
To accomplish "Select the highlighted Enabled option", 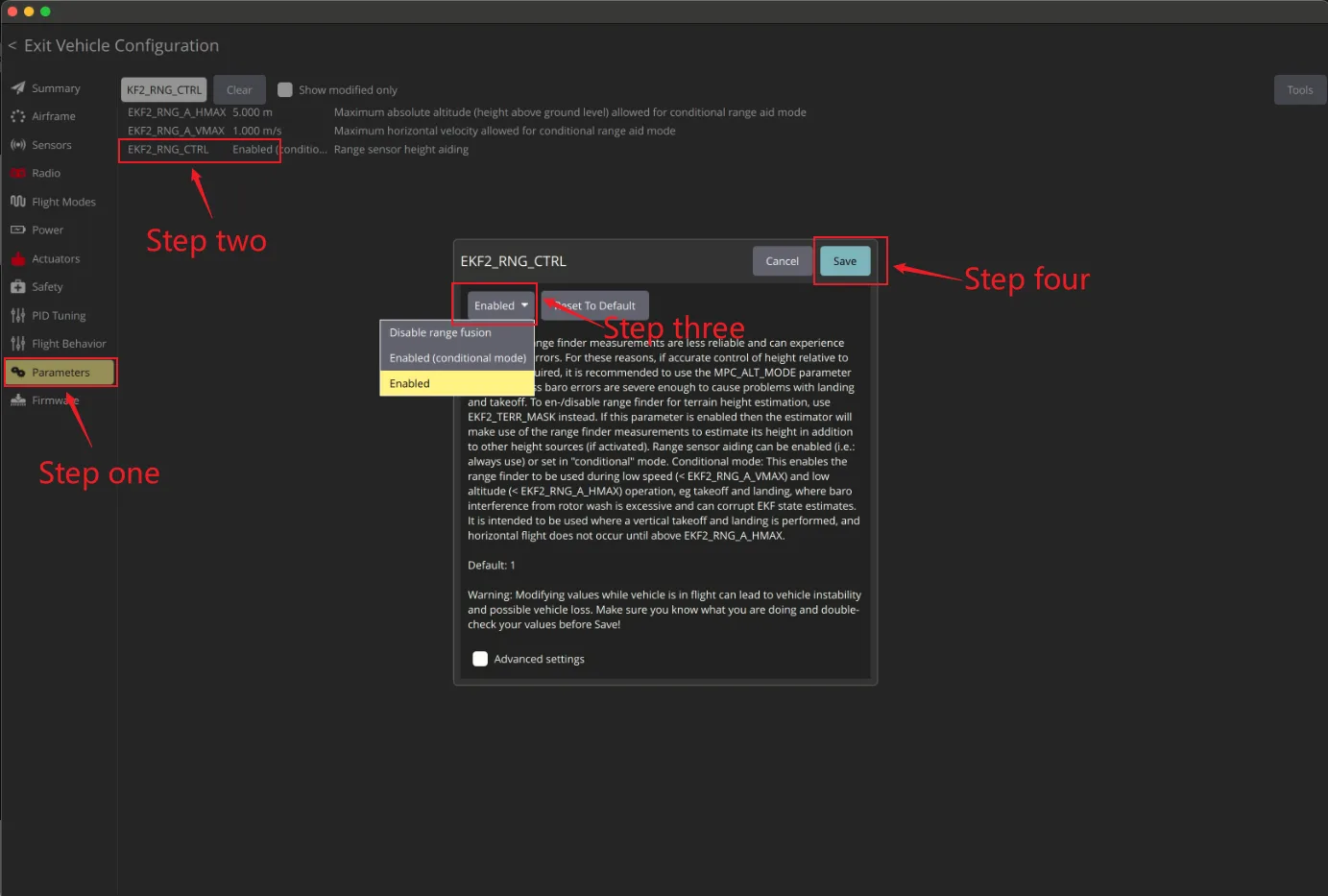I will point(457,383).
